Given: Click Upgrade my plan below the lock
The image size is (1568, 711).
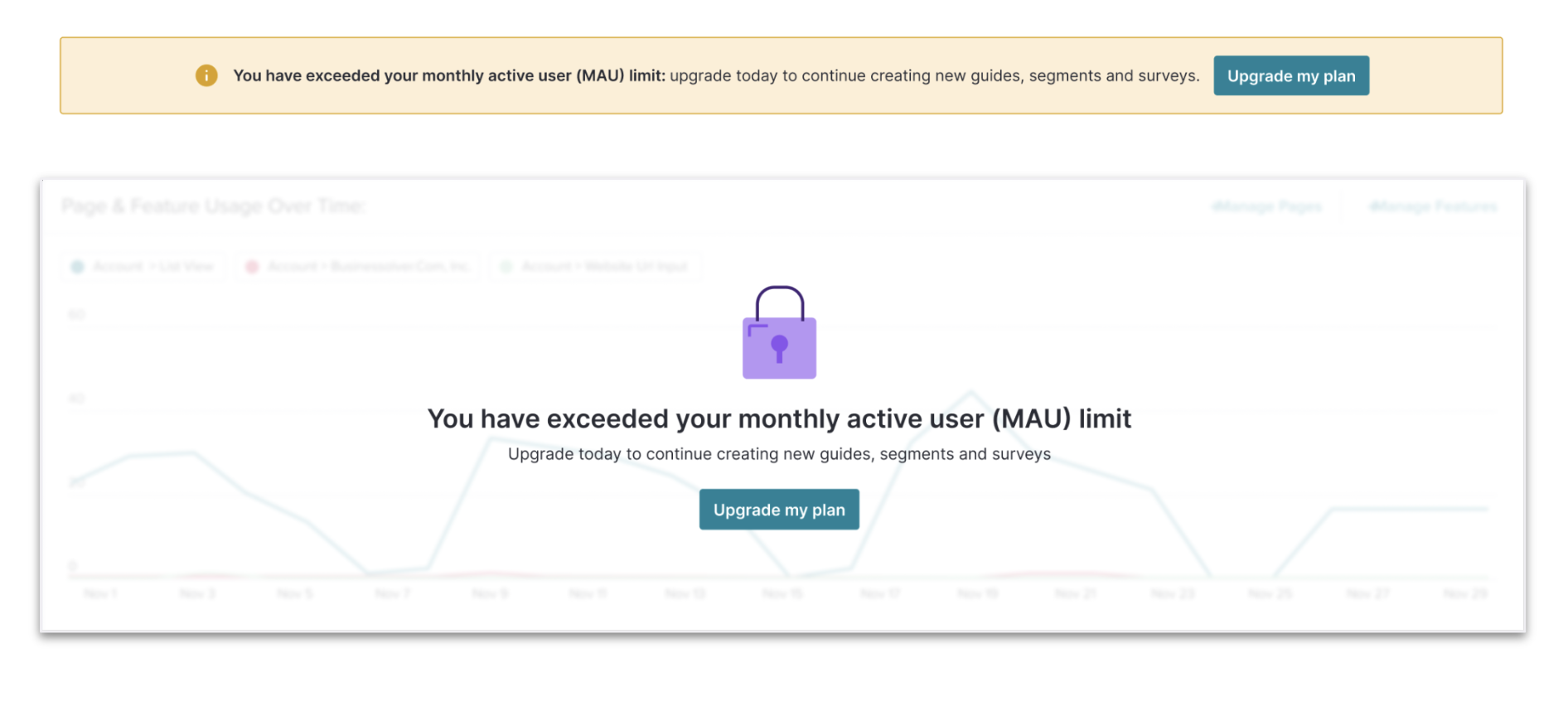Looking at the screenshot, I should pyautogui.click(x=779, y=510).
